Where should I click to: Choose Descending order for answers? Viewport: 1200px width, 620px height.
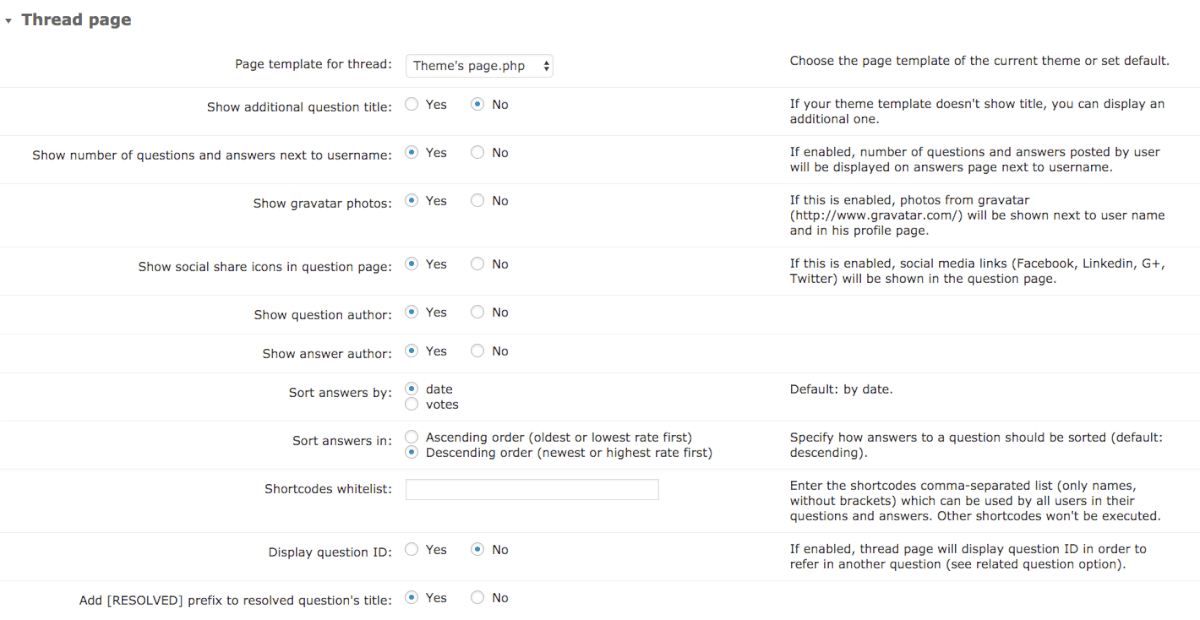click(x=412, y=452)
